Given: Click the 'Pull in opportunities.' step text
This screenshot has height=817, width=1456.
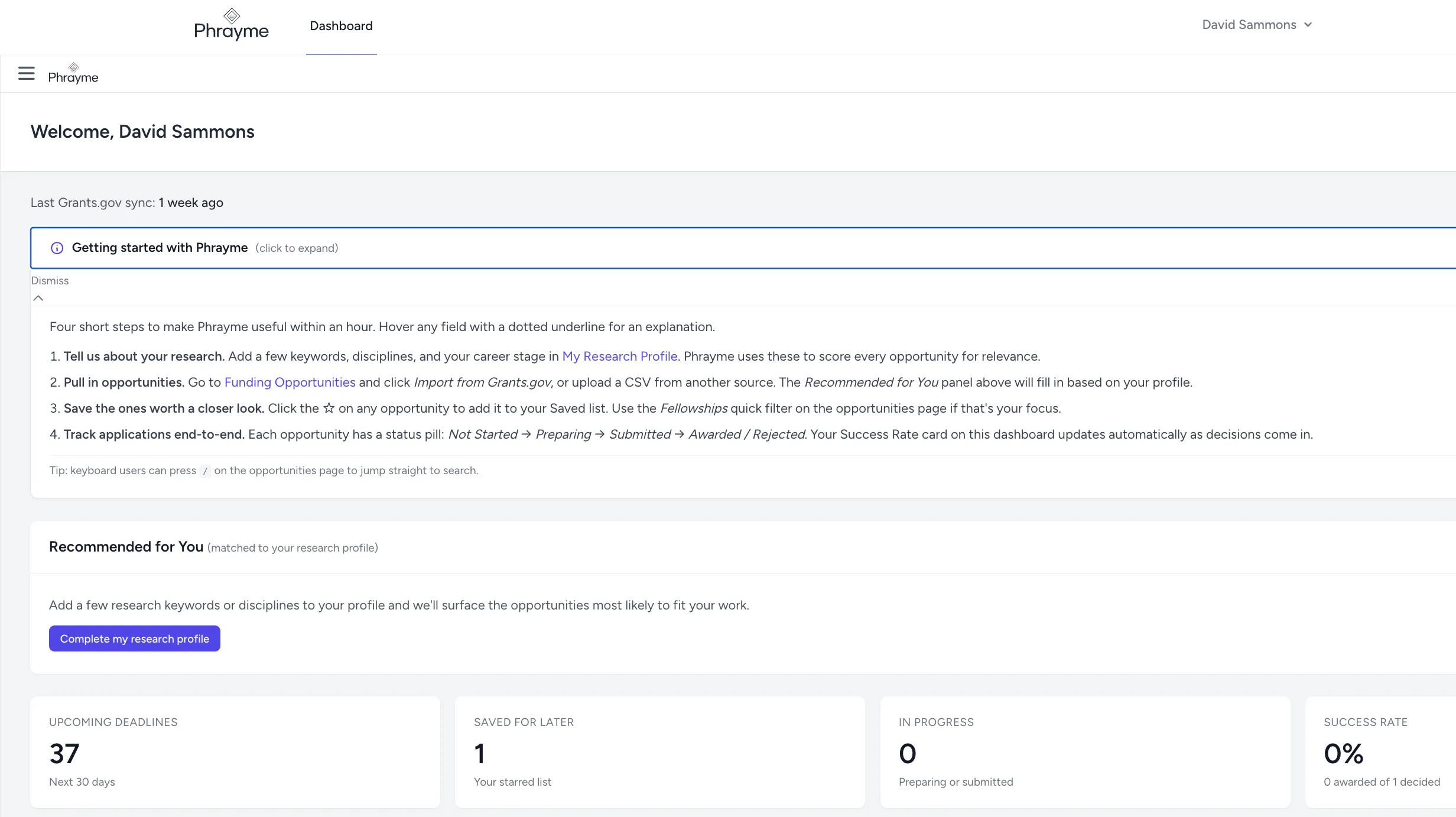Looking at the screenshot, I should pyautogui.click(x=124, y=382).
